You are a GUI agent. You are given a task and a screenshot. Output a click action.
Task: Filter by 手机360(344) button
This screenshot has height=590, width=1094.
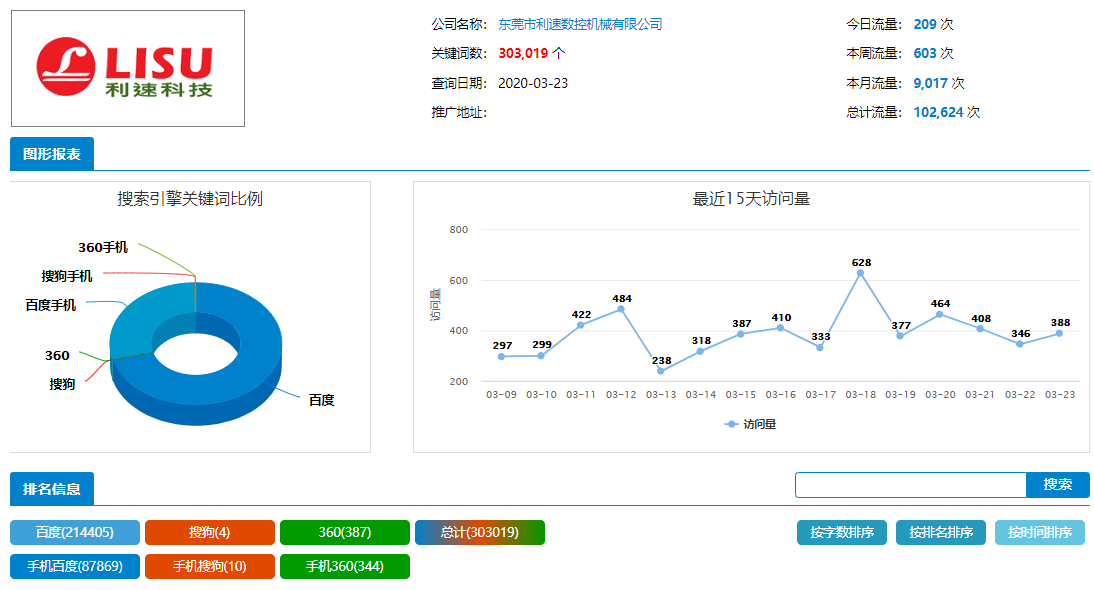pos(345,566)
